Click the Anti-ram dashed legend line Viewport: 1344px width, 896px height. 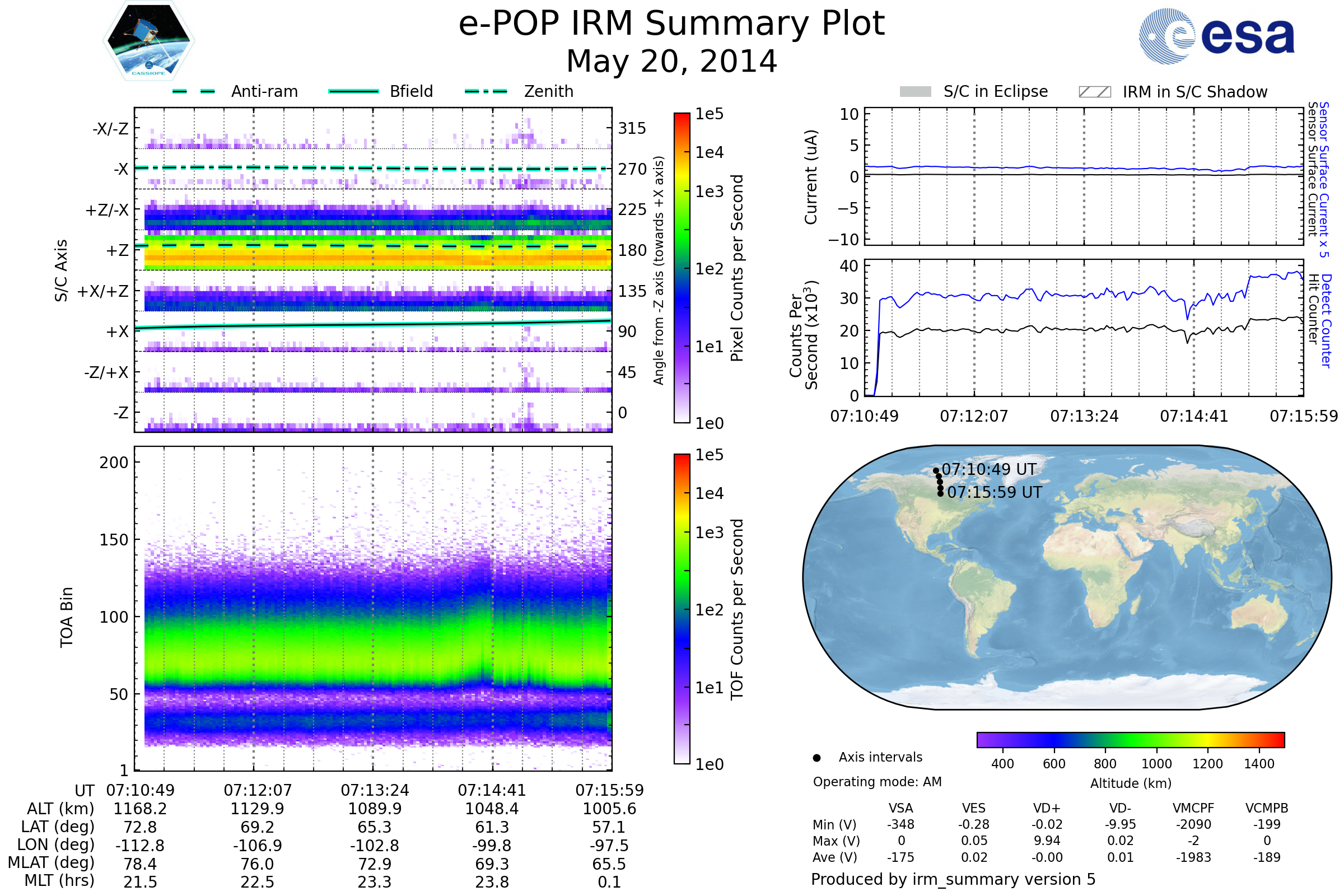click(194, 91)
